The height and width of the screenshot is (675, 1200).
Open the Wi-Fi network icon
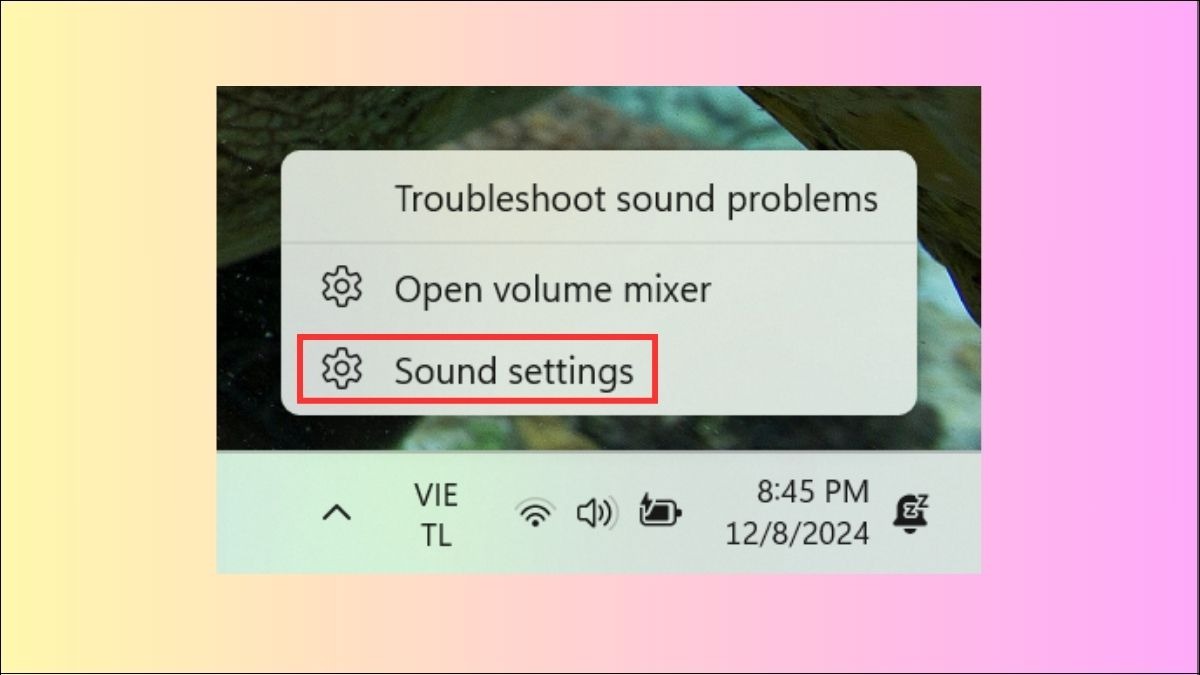[535, 514]
